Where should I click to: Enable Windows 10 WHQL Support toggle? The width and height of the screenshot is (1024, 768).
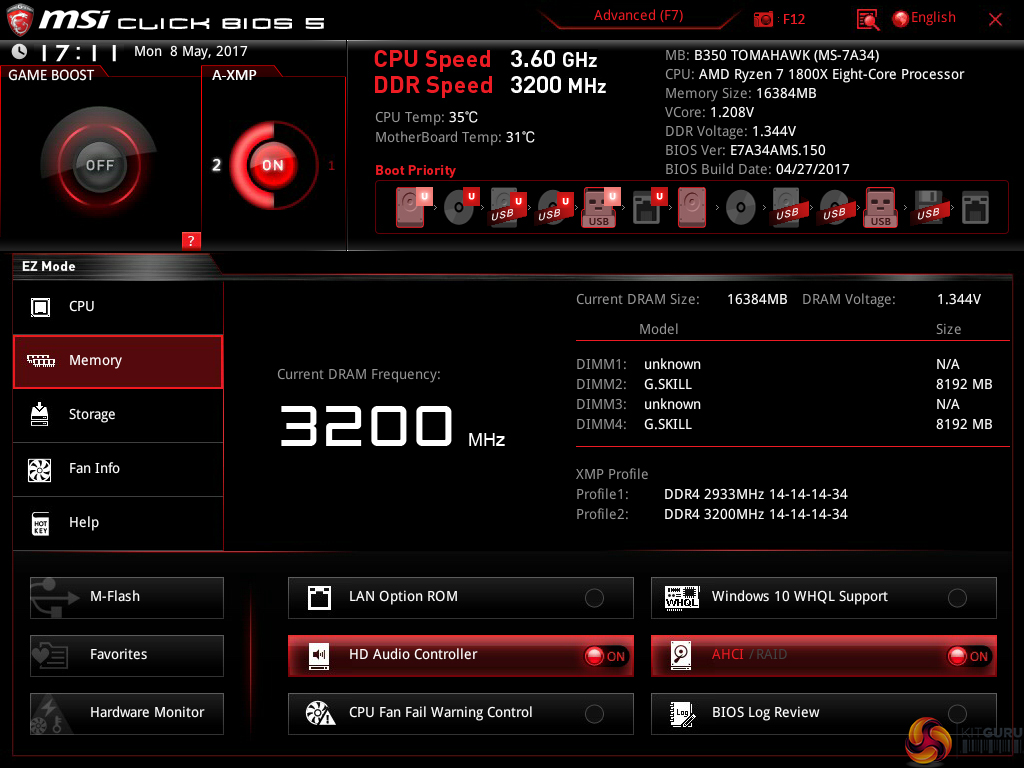click(957, 598)
